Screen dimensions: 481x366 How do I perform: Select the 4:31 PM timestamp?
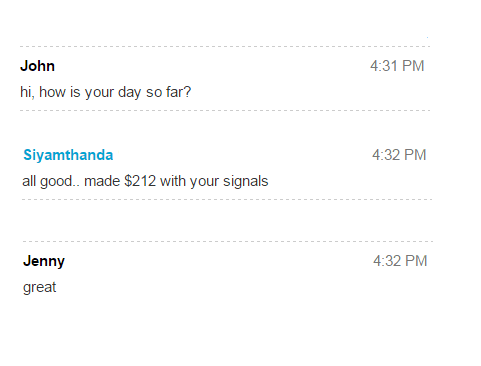(x=397, y=66)
